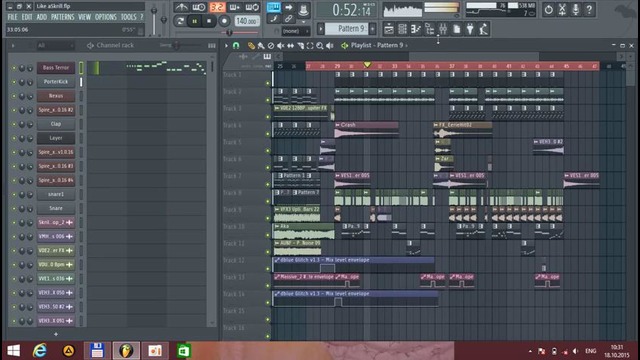The height and width of the screenshot is (360, 640).
Task: Mute the Clap channel
Action: coord(13,124)
